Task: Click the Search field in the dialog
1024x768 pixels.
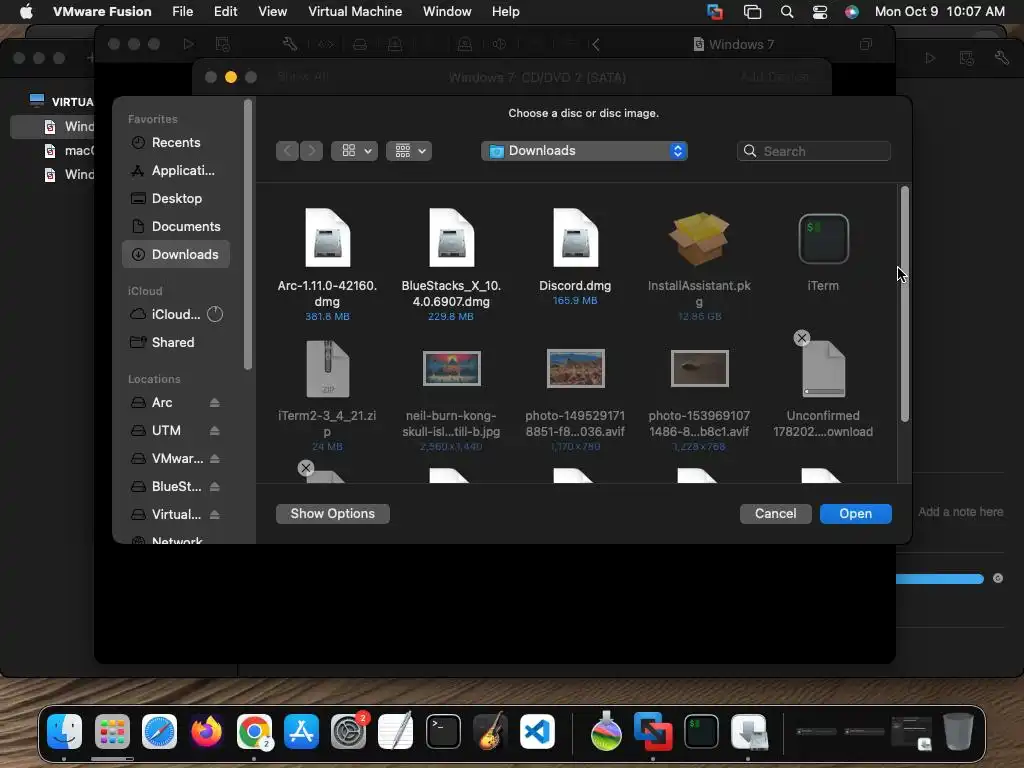Action: point(814,151)
